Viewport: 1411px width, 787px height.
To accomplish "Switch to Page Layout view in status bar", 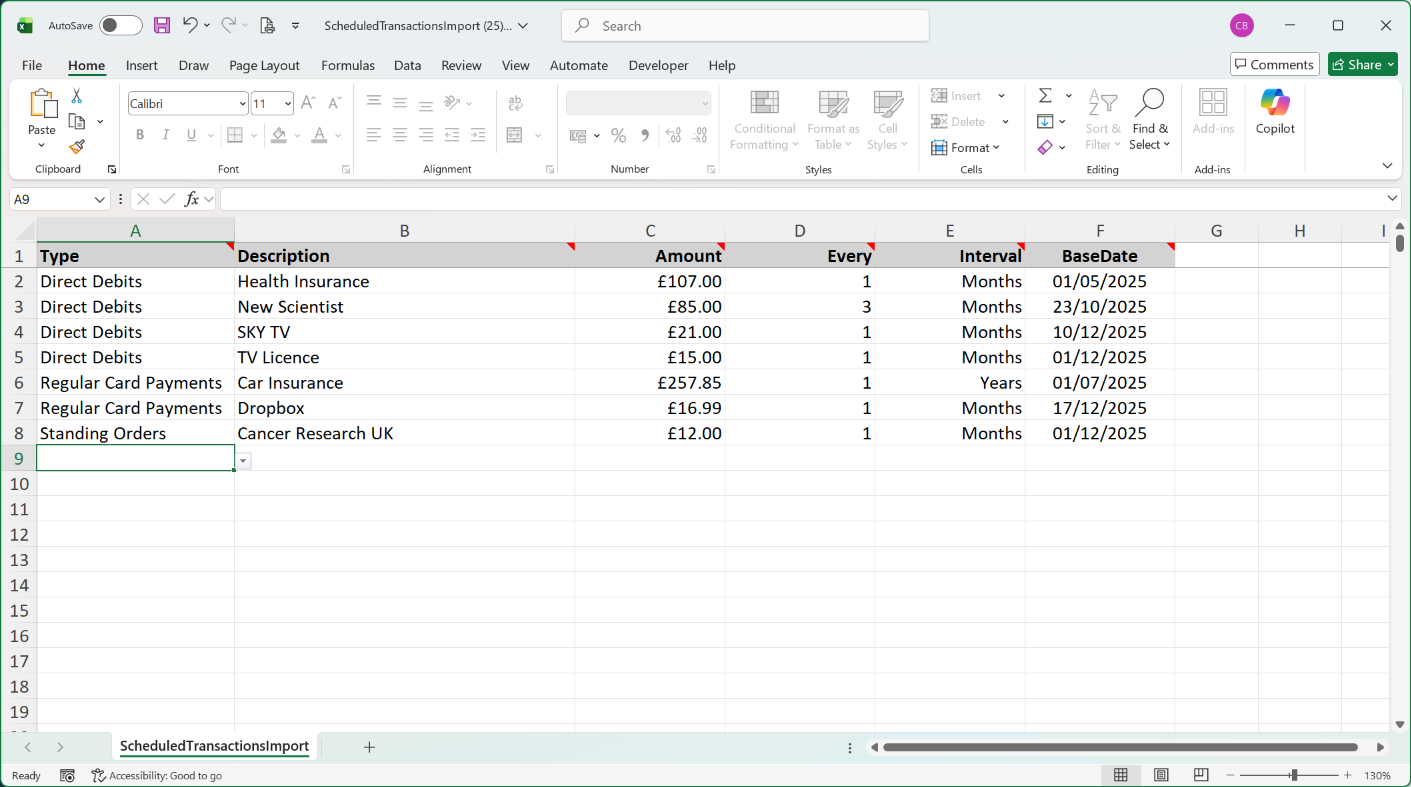I will (x=1161, y=775).
